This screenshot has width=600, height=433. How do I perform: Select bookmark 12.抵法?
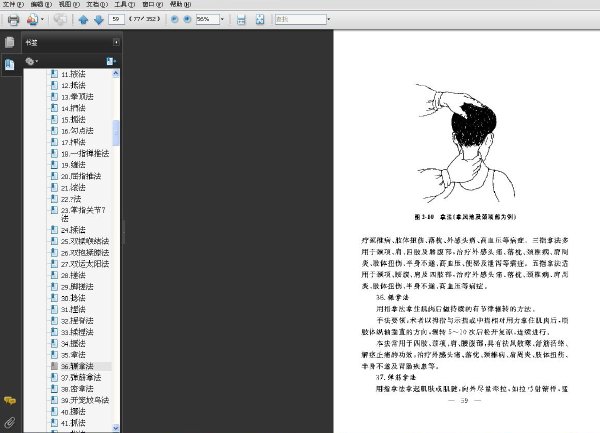[x=73, y=85]
